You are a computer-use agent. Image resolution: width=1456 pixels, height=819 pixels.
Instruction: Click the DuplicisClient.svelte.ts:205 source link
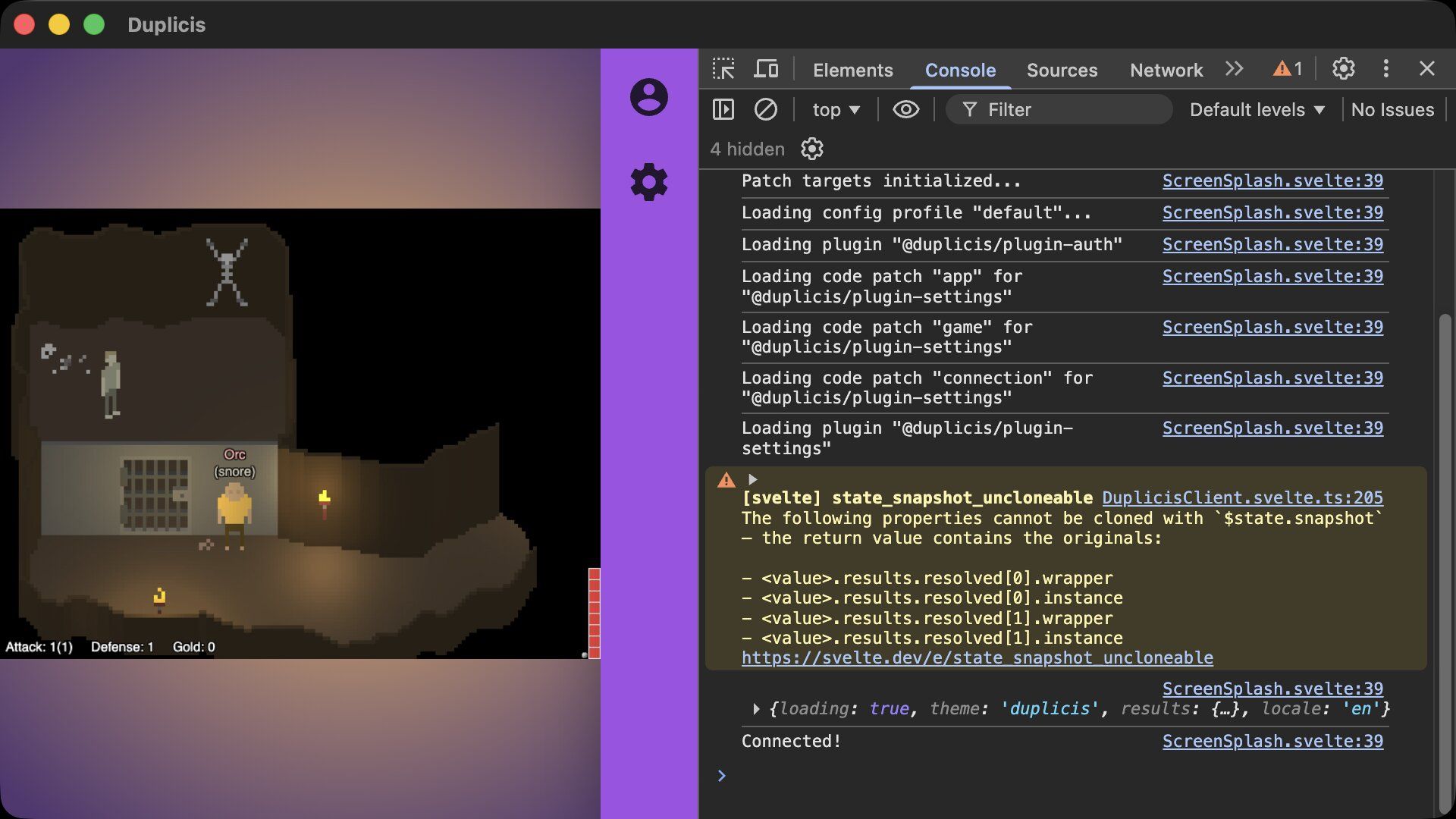point(1242,497)
